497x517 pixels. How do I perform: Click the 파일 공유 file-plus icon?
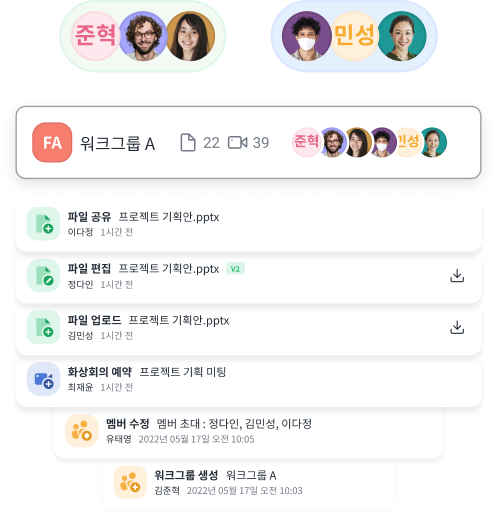44,224
